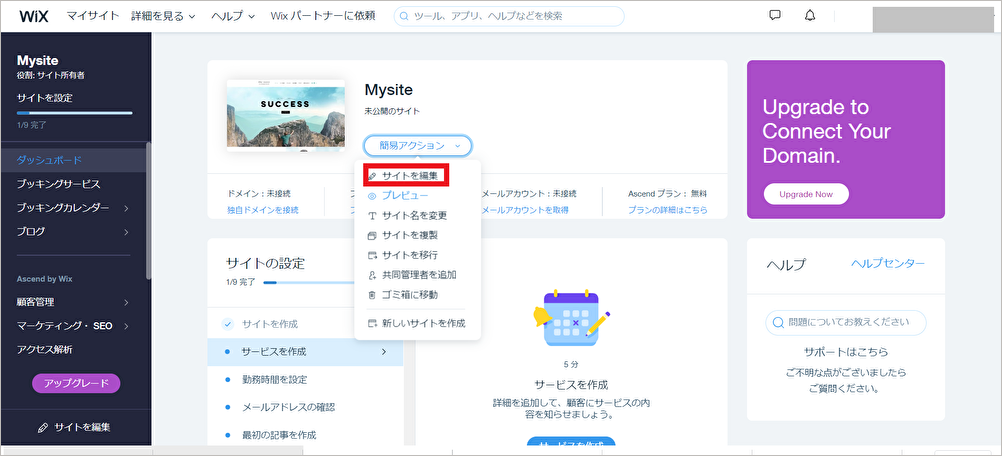Expand ヘルプ menu in top bar

[x=233, y=16]
